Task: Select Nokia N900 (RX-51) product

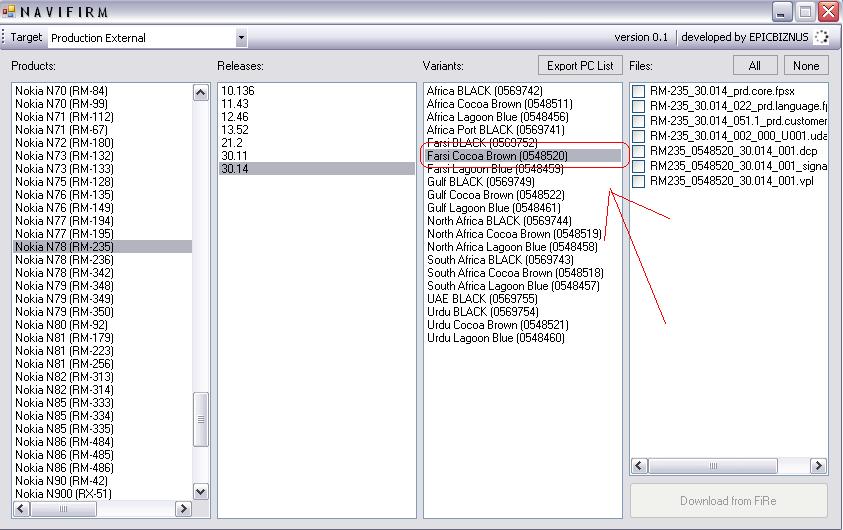Action: (x=102, y=493)
